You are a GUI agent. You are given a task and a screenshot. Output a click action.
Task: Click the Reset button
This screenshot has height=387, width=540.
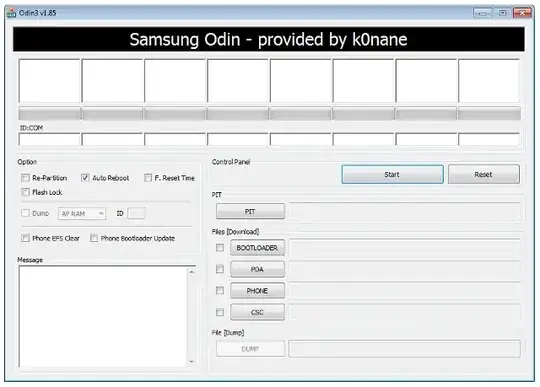pyautogui.click(x=484, y=174)
